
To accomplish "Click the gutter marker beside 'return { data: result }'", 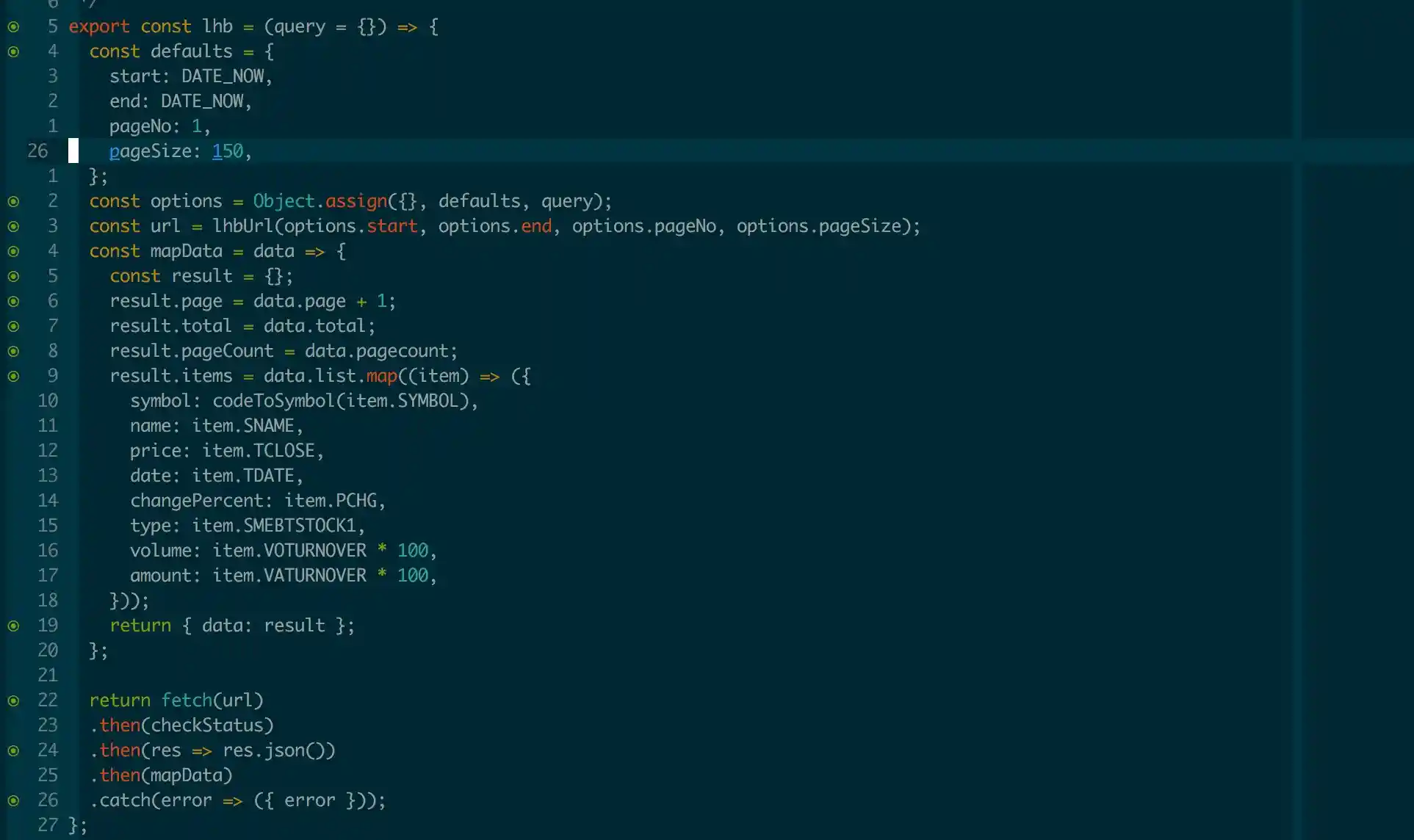I will (13, 626).
